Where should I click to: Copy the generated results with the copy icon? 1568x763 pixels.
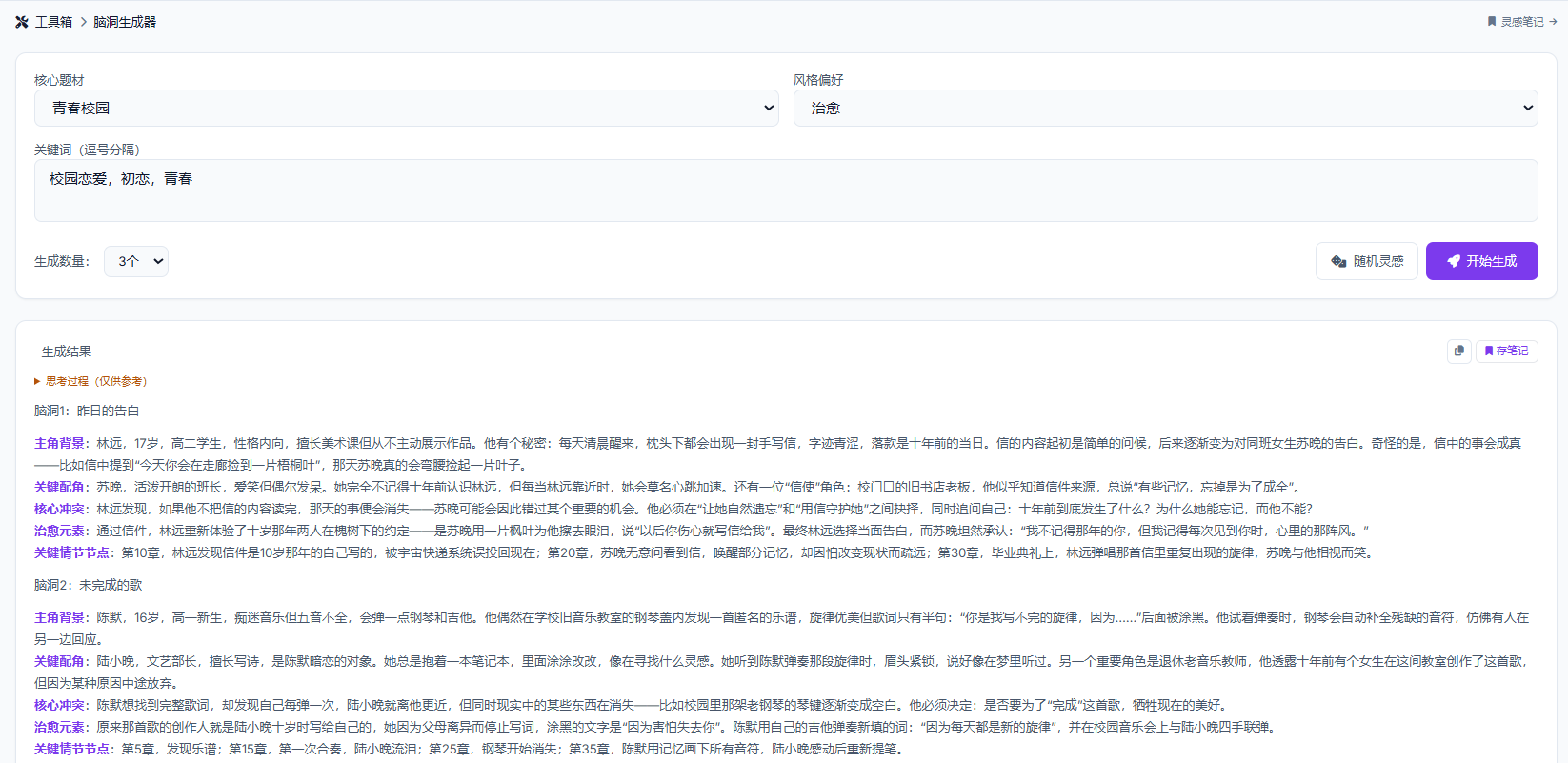pos(1459,351)
